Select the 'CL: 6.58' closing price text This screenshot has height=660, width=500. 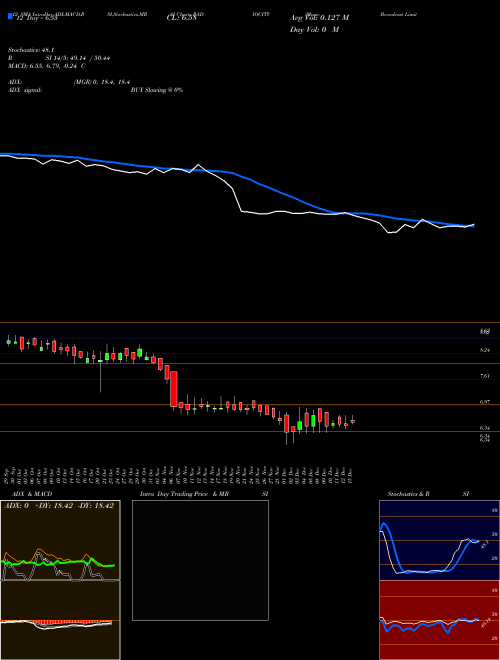click(181, 17)
